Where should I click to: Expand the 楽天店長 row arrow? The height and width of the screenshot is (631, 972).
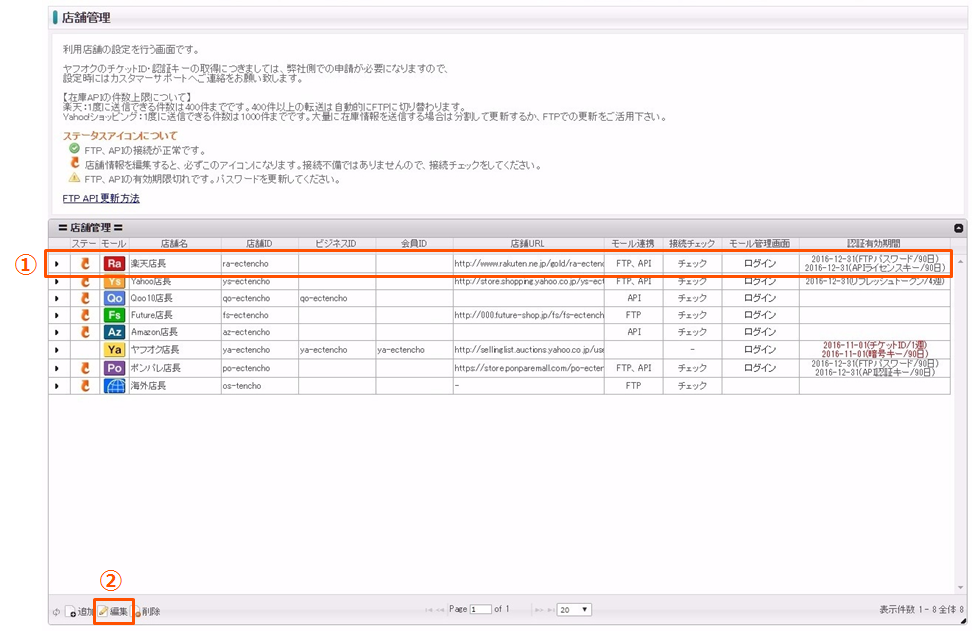(56, 264)
